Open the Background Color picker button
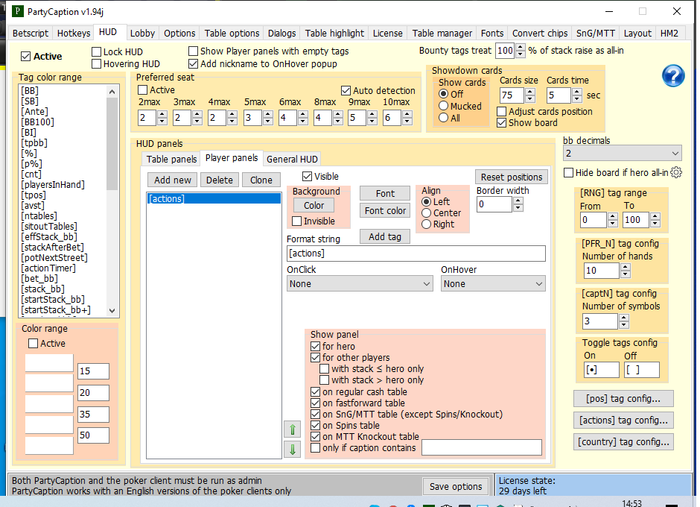The height and width of the screenshot is (507, 700). (312, 205)
